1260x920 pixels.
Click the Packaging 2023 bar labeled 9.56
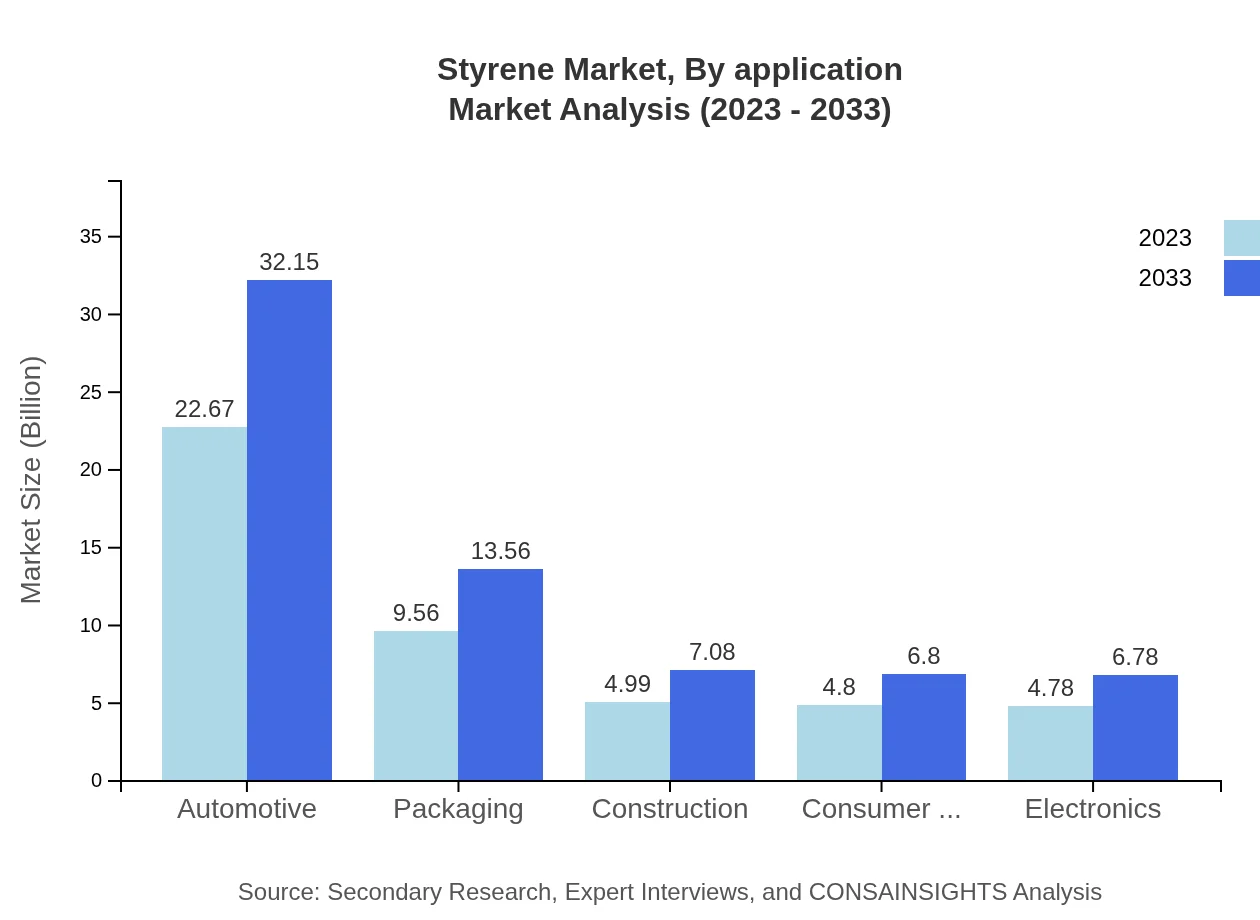tap(414, 705)
